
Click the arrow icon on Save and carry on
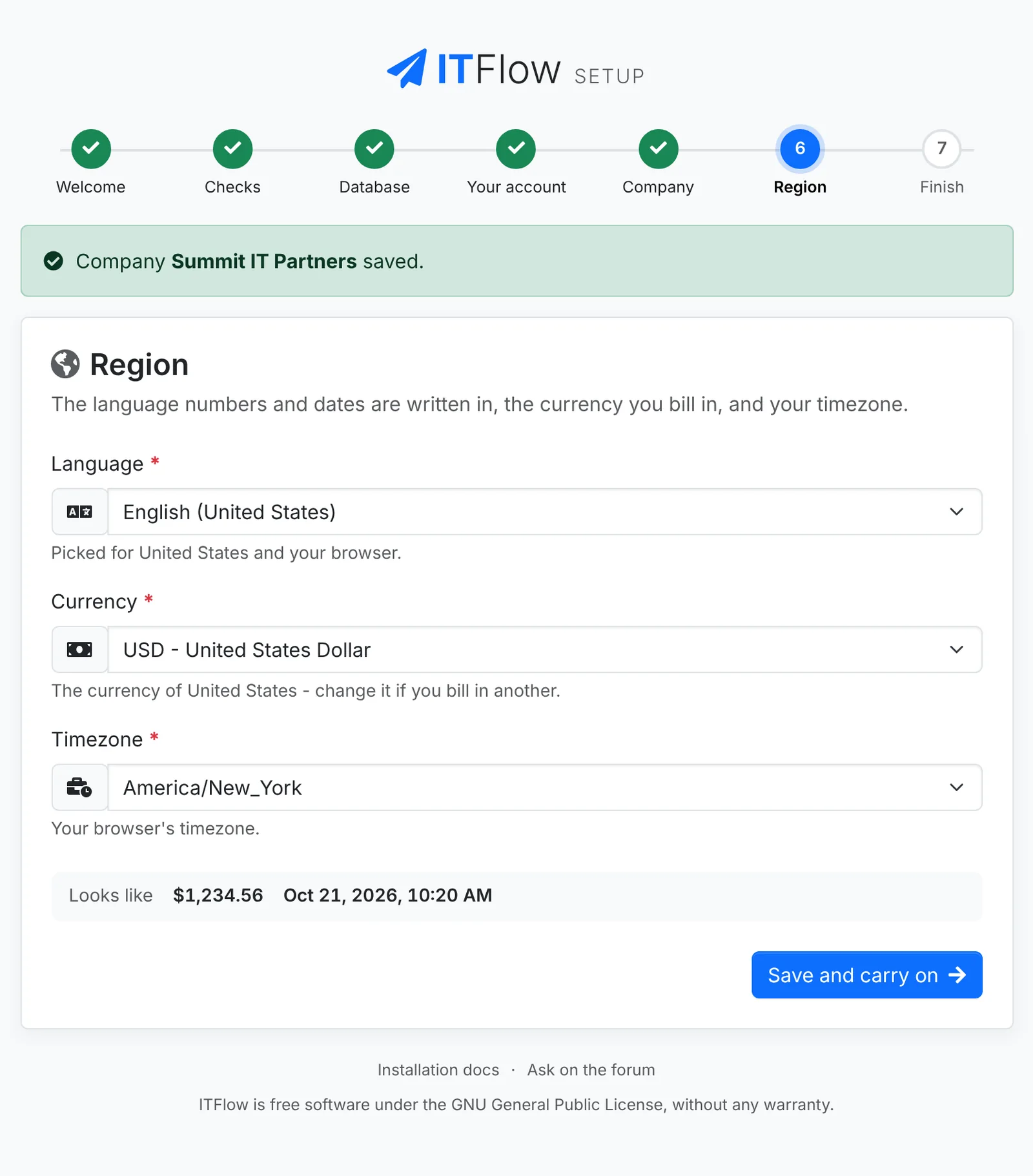click(x=957, y=975)
